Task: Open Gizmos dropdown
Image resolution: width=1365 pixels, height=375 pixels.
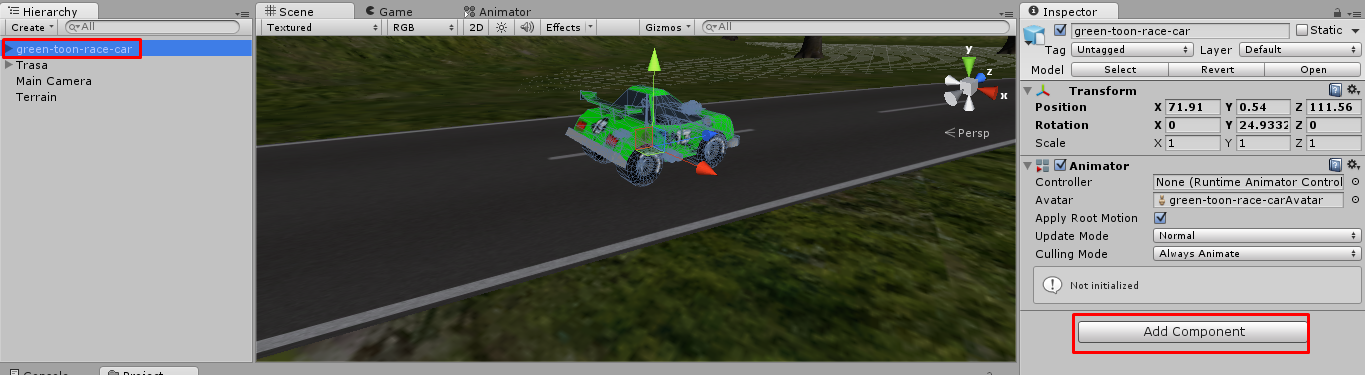Action: pos(668,28)
